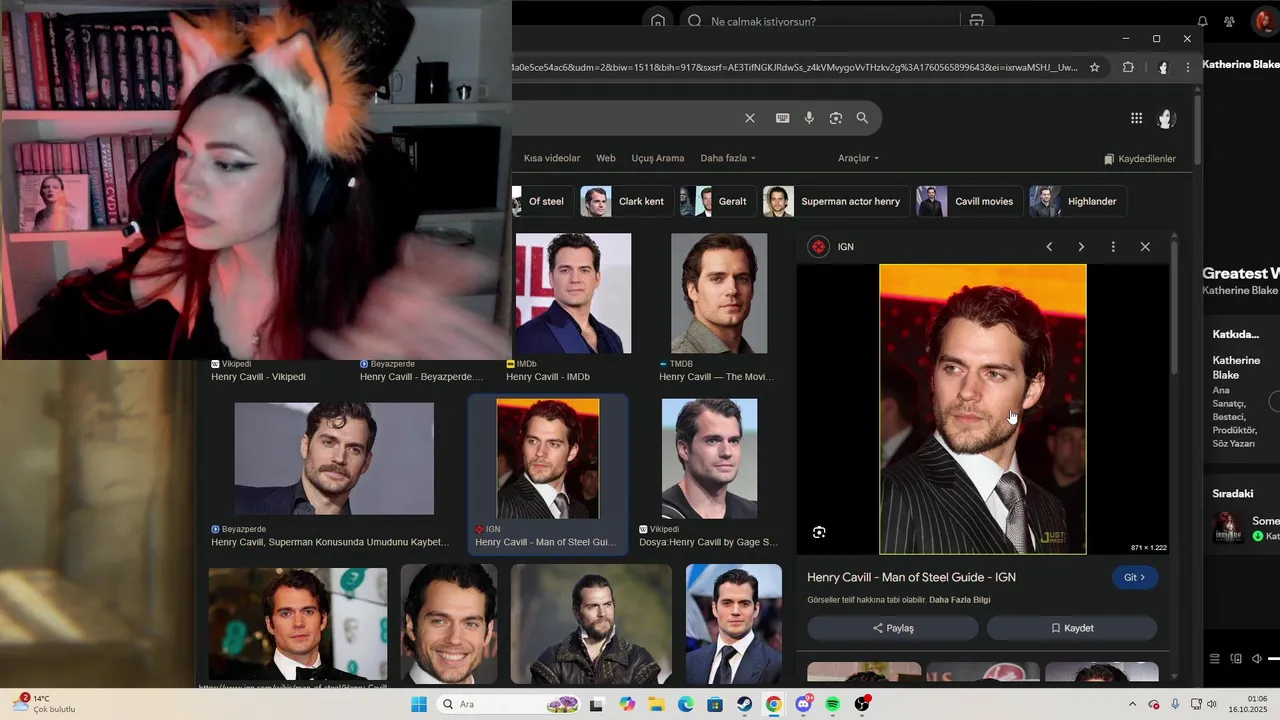
Task: Share the image with Paylaş button
Action: (x=893, y=628)
